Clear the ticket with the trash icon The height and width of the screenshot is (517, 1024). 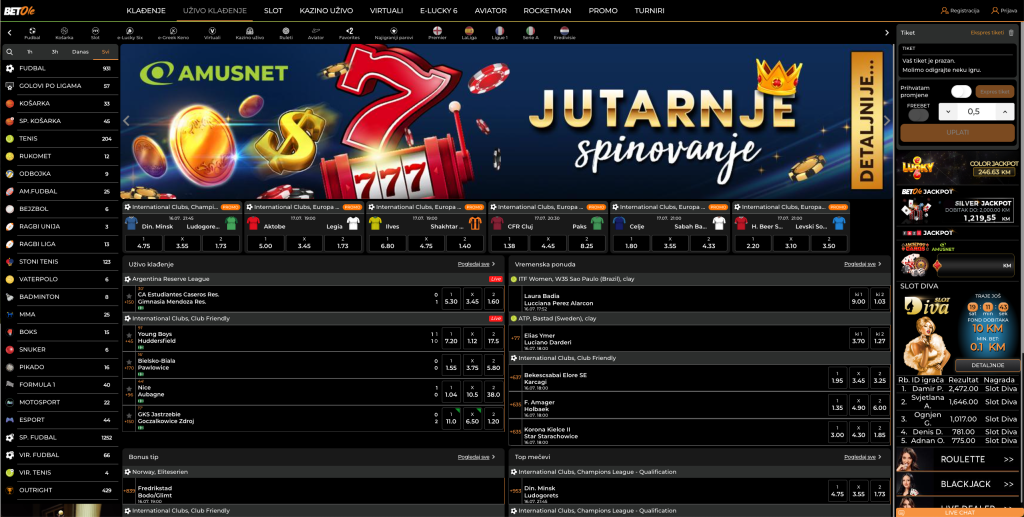pyautogui.click(x=1012, y=32)
